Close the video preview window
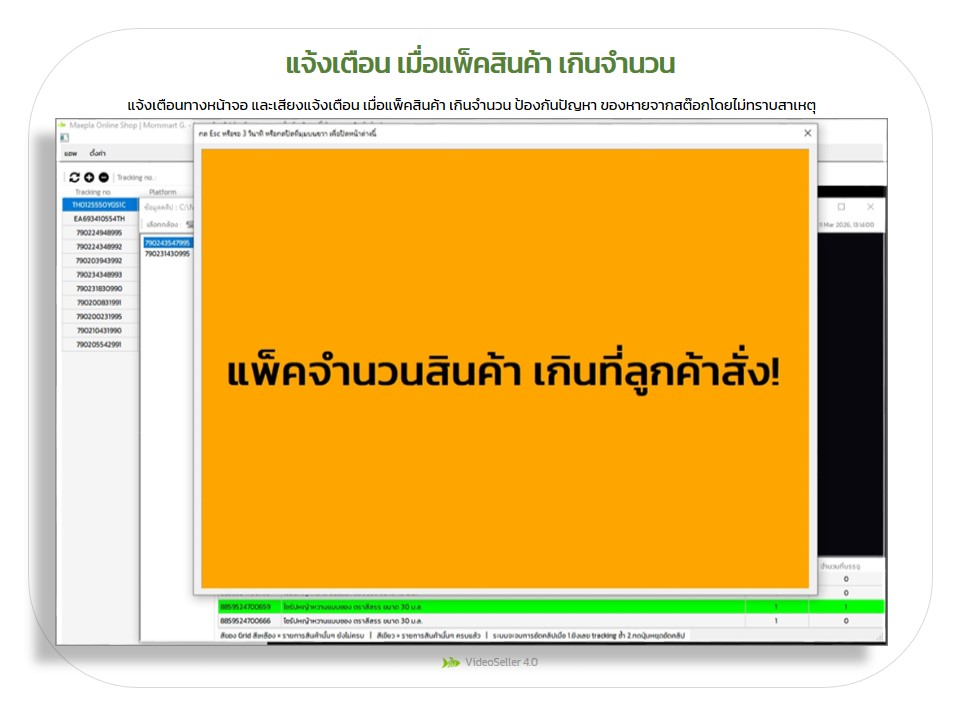 pyautogui.click(x=870, y=207)
